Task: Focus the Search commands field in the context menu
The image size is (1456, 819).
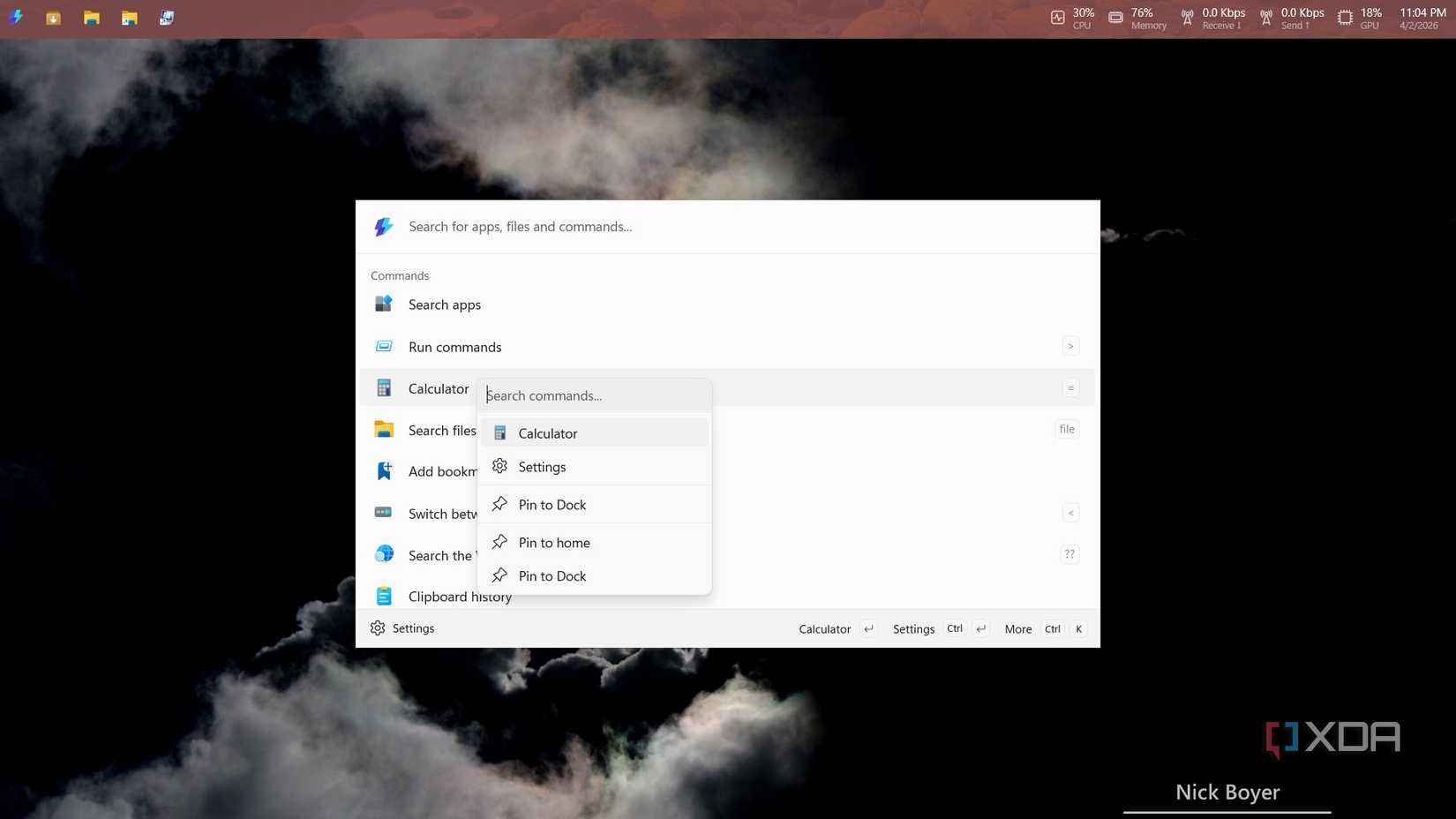Action: [x=594, y=395]
